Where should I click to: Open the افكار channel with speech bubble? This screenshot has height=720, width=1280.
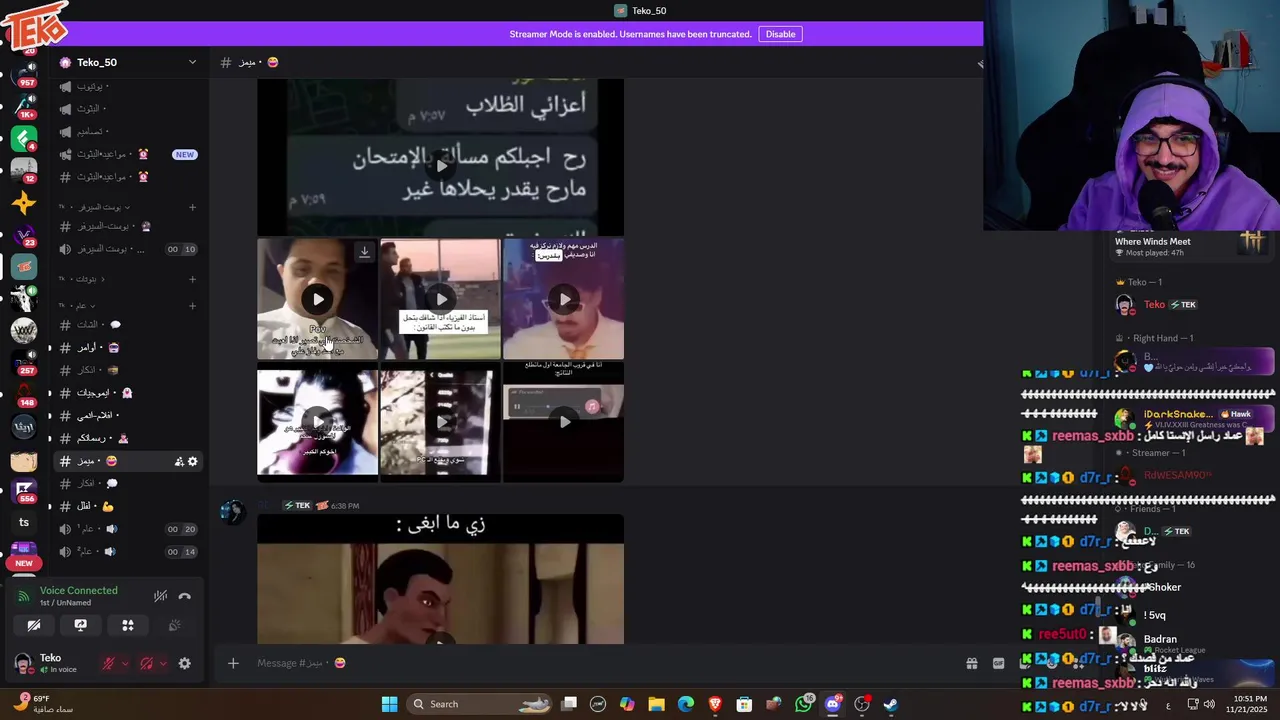[128, 483]
